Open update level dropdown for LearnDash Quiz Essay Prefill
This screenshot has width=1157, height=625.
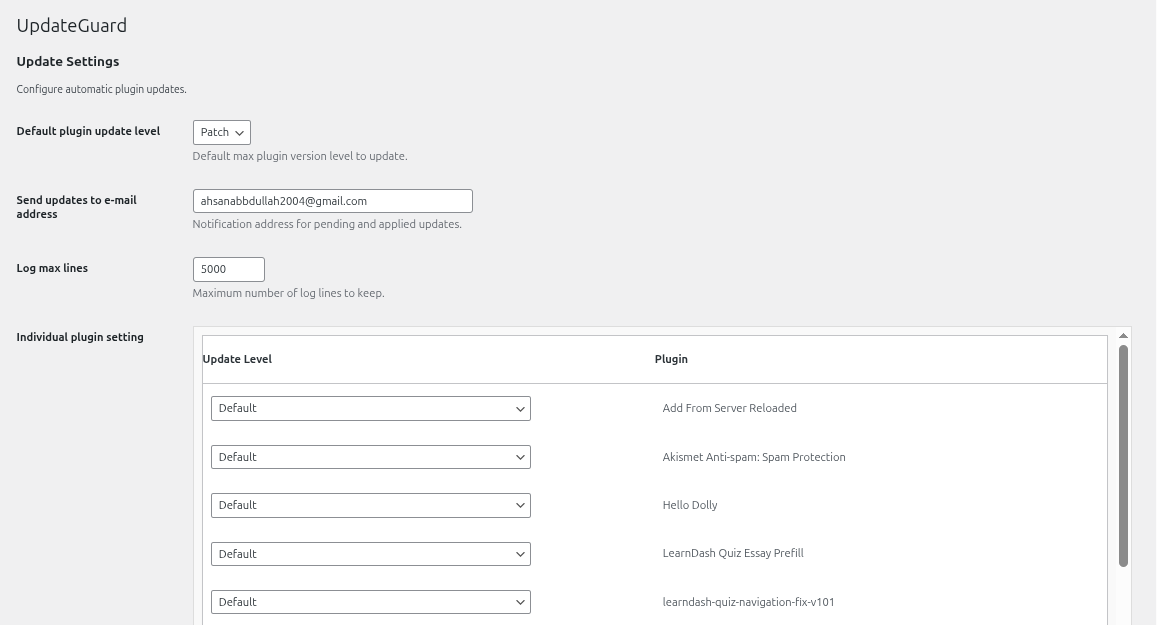point(370,554)
